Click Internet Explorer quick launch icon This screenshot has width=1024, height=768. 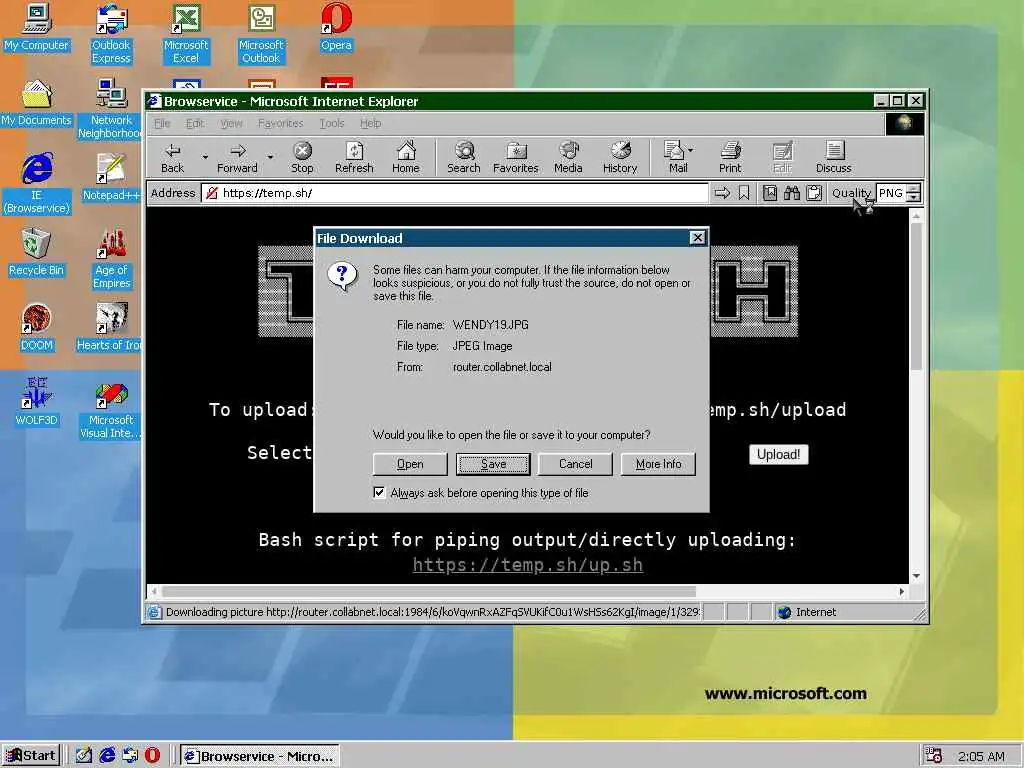107,756
